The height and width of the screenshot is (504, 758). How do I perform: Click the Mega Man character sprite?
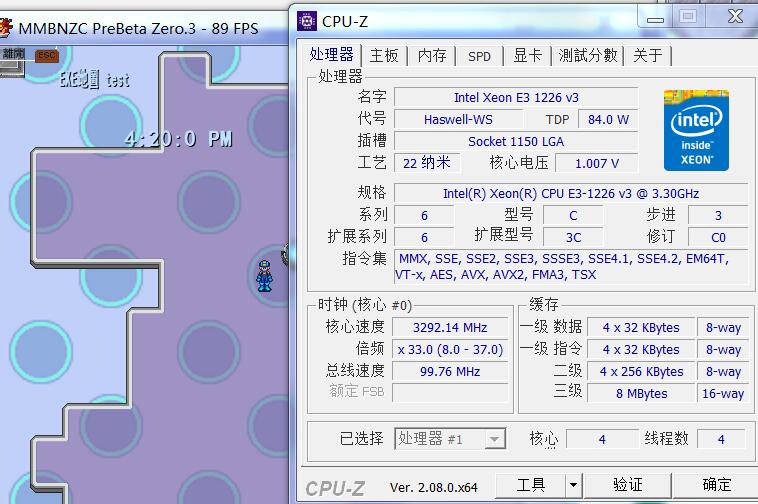(264, 276)
